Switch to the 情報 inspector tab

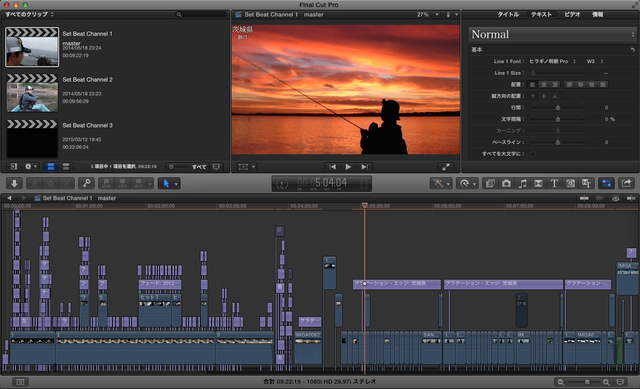pyautogui.click(x=598, y=15)
